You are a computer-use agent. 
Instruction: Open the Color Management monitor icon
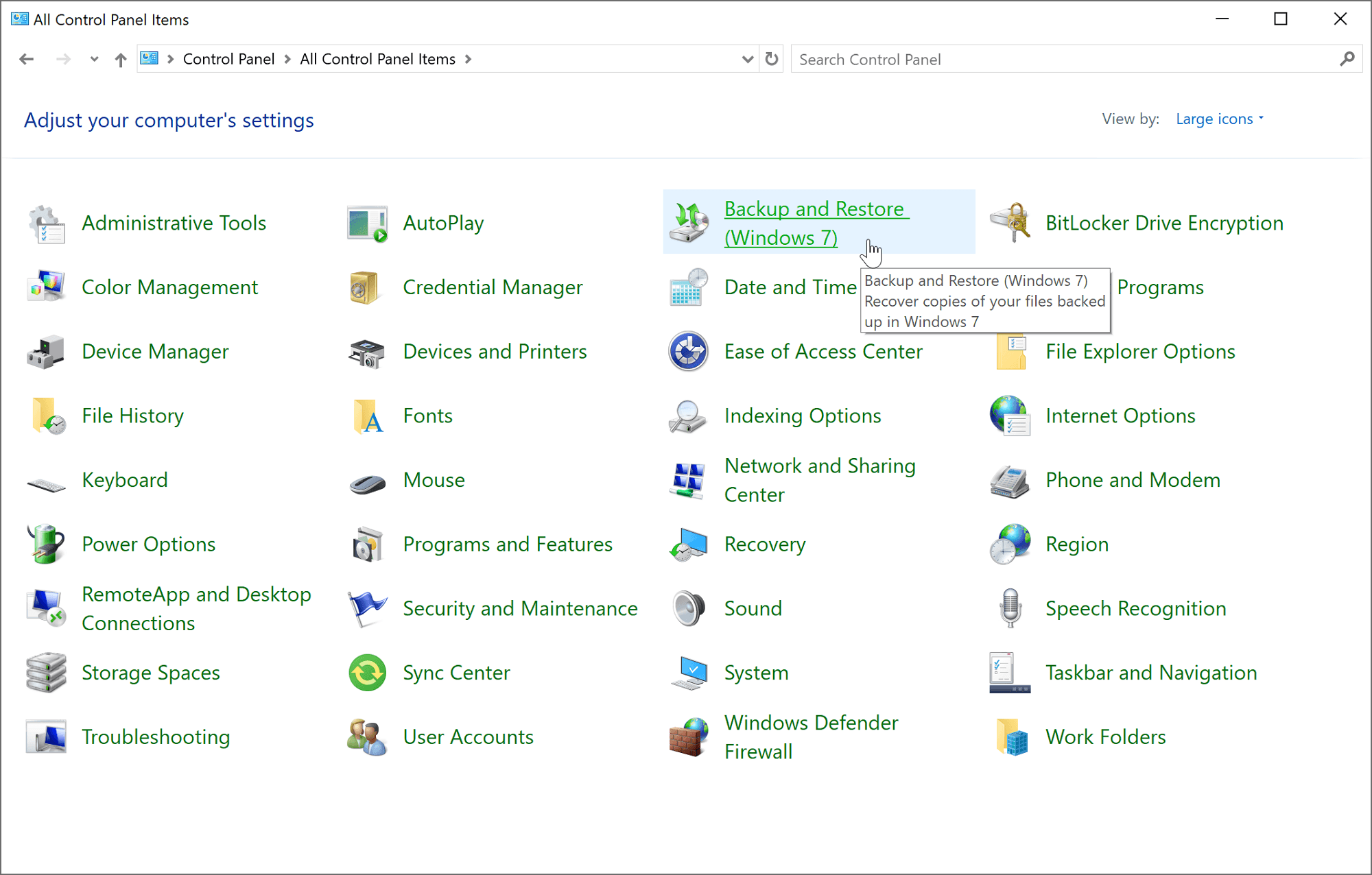point(46,287)
